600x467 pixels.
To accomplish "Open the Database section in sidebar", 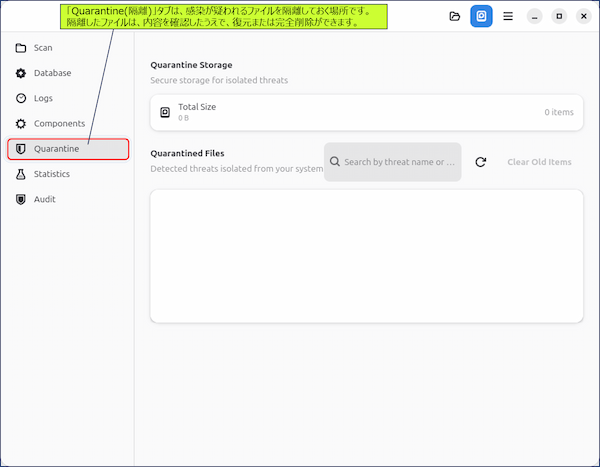I will pyautogui.click(x=68, y=73).
